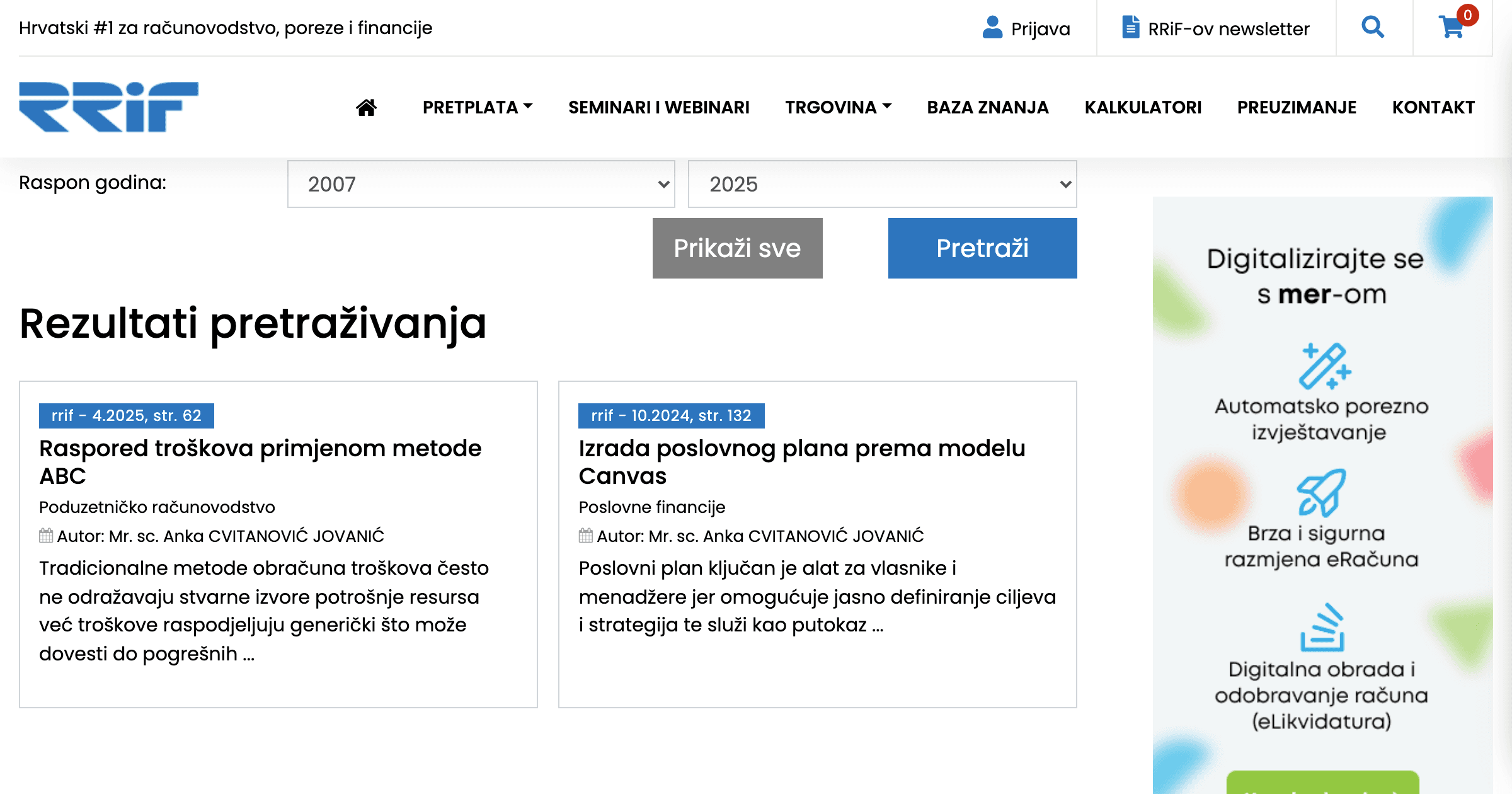Click the RRiF logo
The width and height of the screenshot is (1512, 794).
[108, 107]
